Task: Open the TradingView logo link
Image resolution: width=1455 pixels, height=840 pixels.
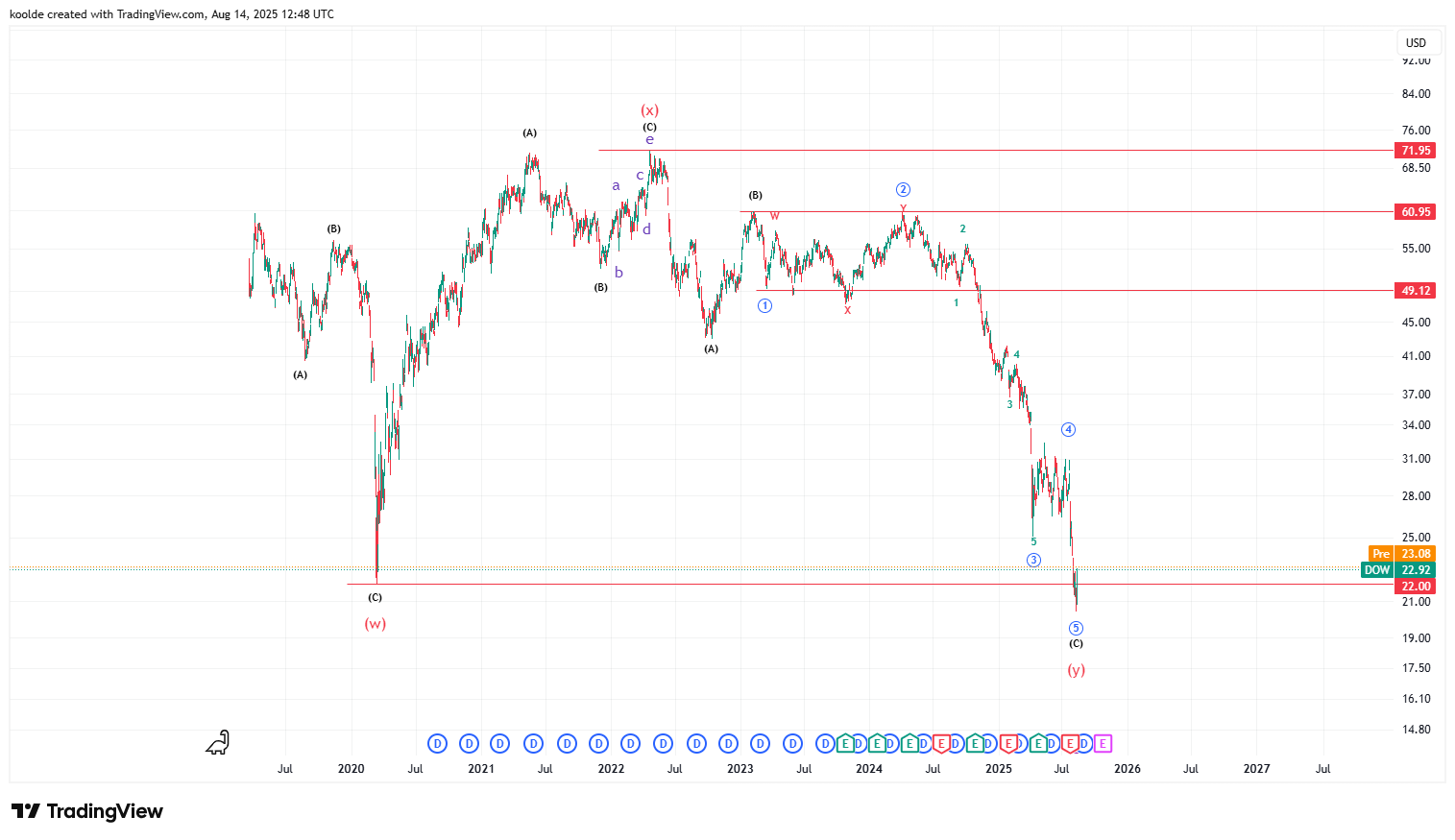Action: [87, 811]
